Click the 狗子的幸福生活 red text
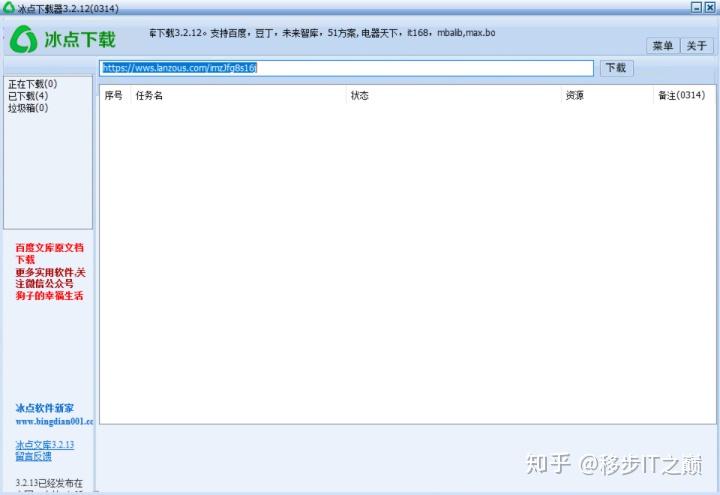This screenshot has height=495, width=720. [x=50, y=296]
